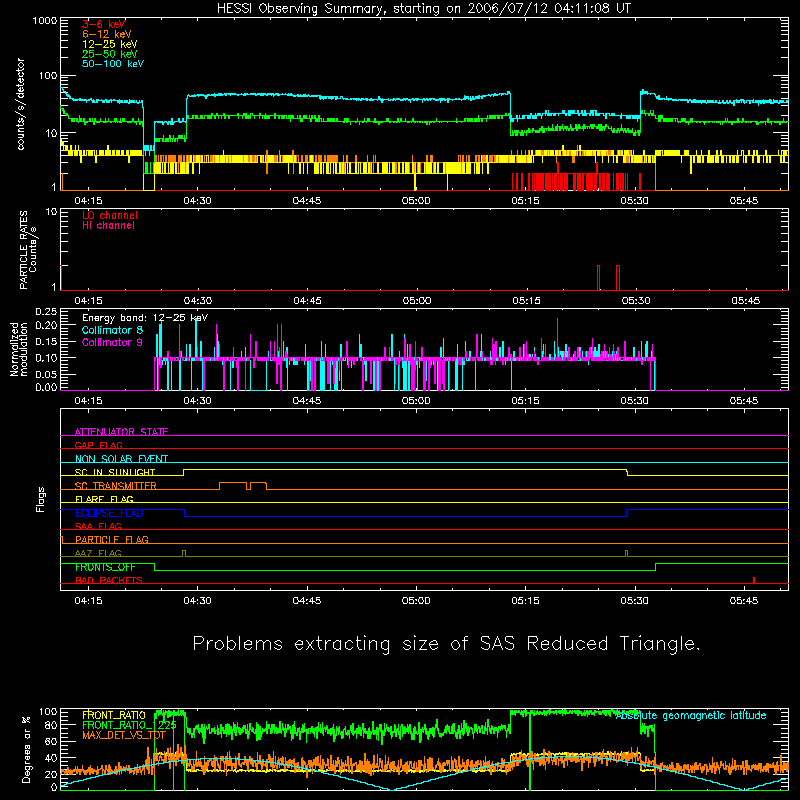800x800 pixels.
Task: Click the Energy band: 12-25 keV label
Action: pos(145,318)
